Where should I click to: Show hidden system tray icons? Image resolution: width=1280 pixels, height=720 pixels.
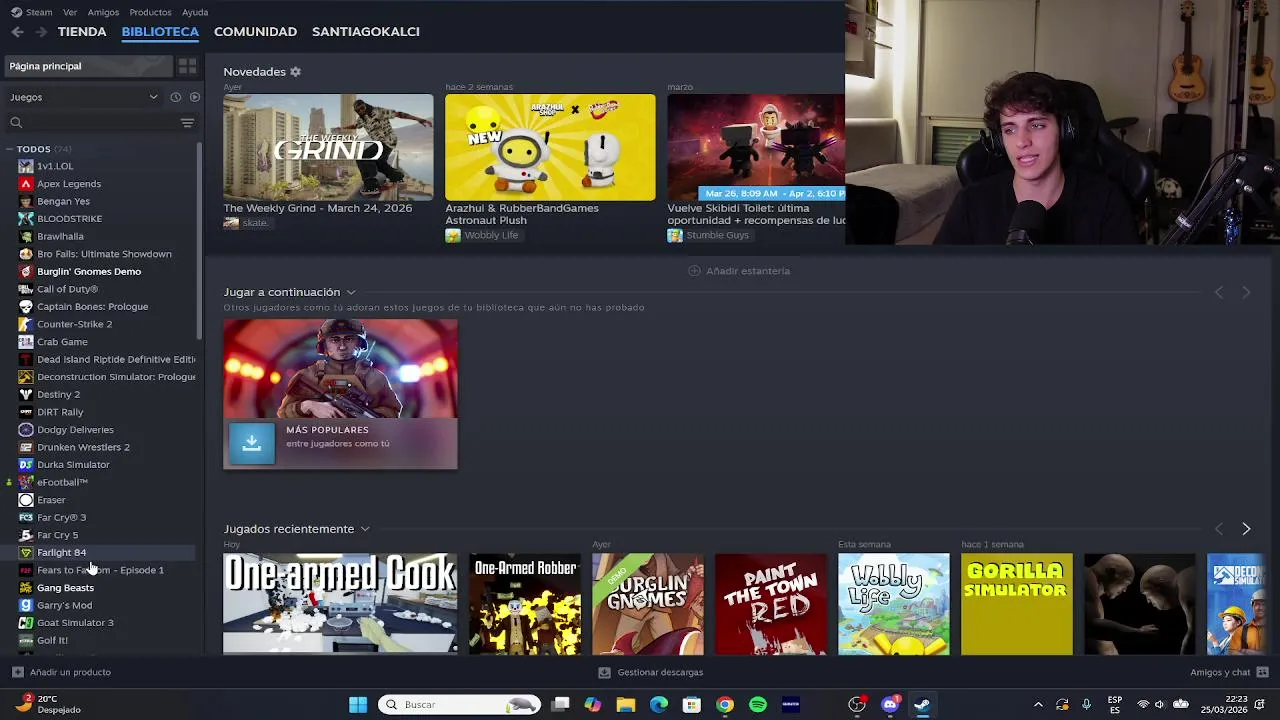click(1038, 705)
